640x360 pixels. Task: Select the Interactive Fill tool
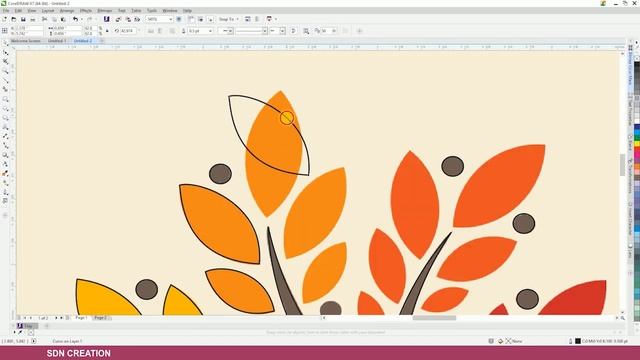point(5,183)
